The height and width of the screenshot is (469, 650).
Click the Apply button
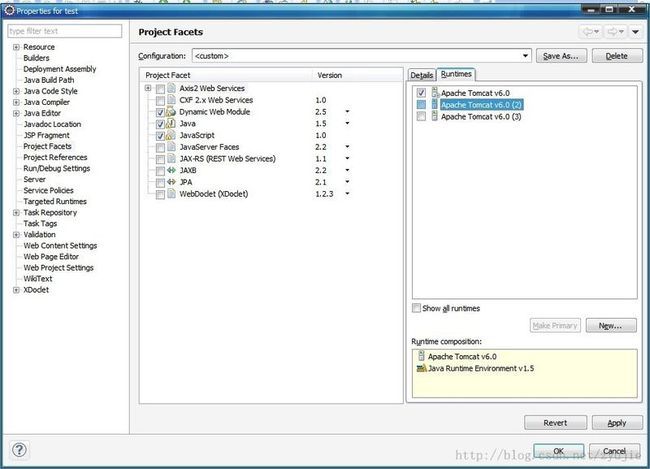click(x=617, y=423)
